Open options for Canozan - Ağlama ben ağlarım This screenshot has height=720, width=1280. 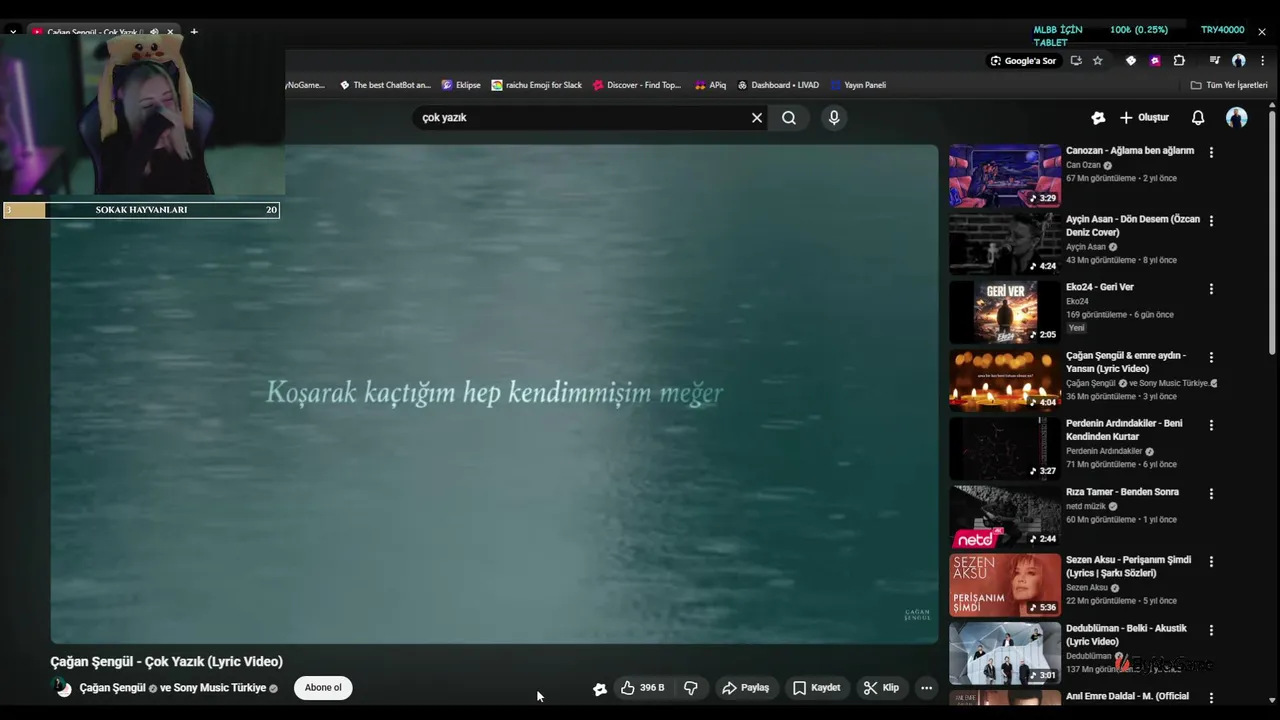[1211, 153]
